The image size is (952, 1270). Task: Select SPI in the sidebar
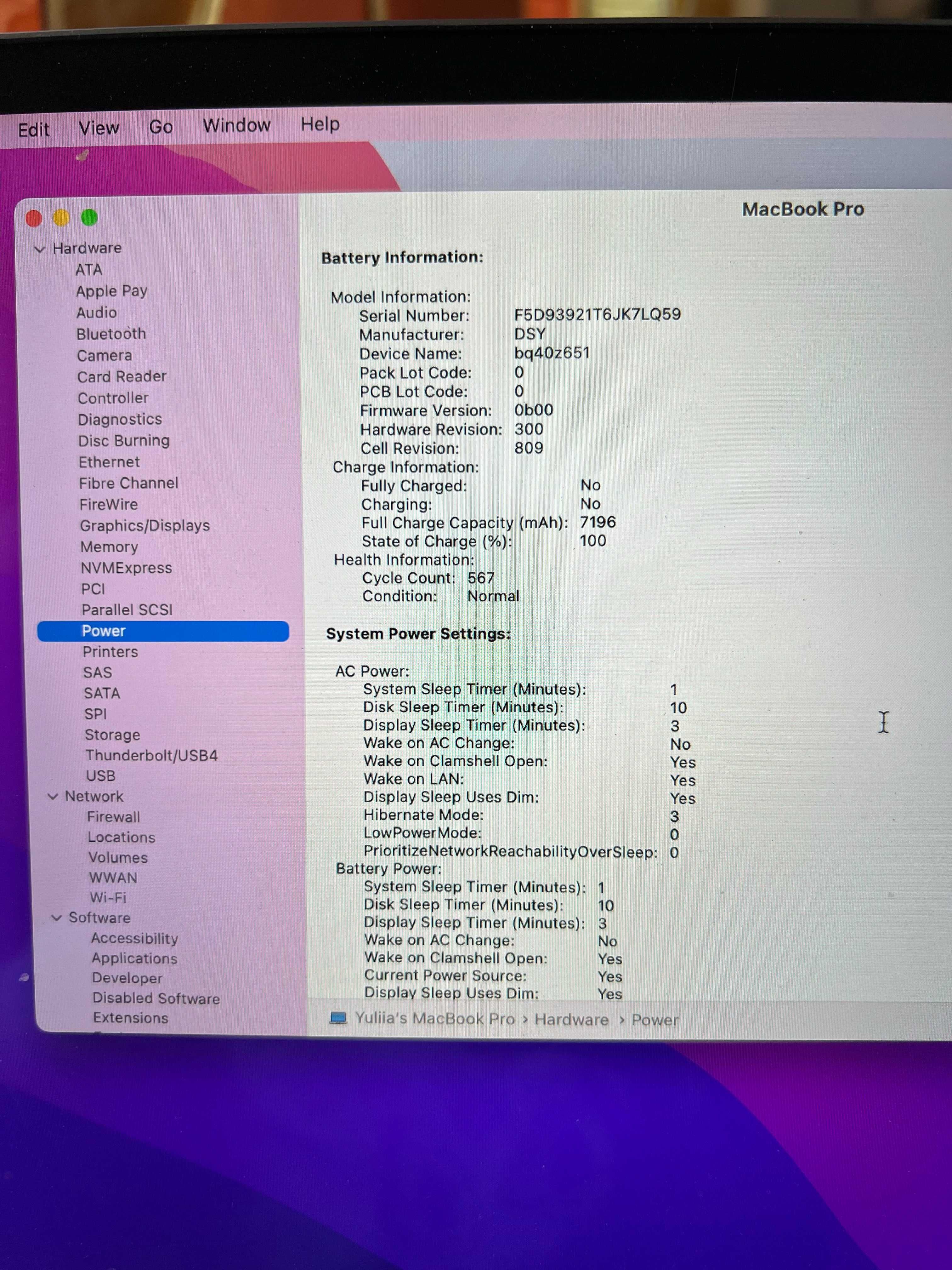point(95,714)
